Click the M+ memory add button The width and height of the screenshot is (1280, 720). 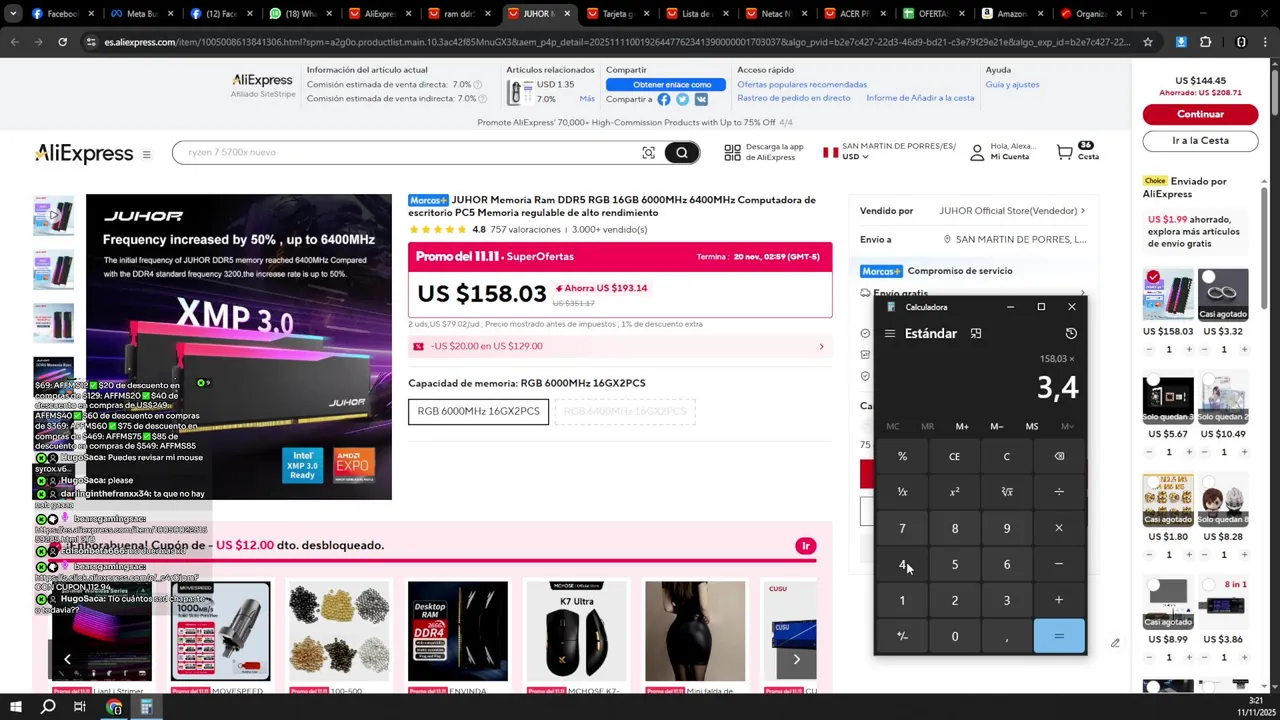point(962,426)
